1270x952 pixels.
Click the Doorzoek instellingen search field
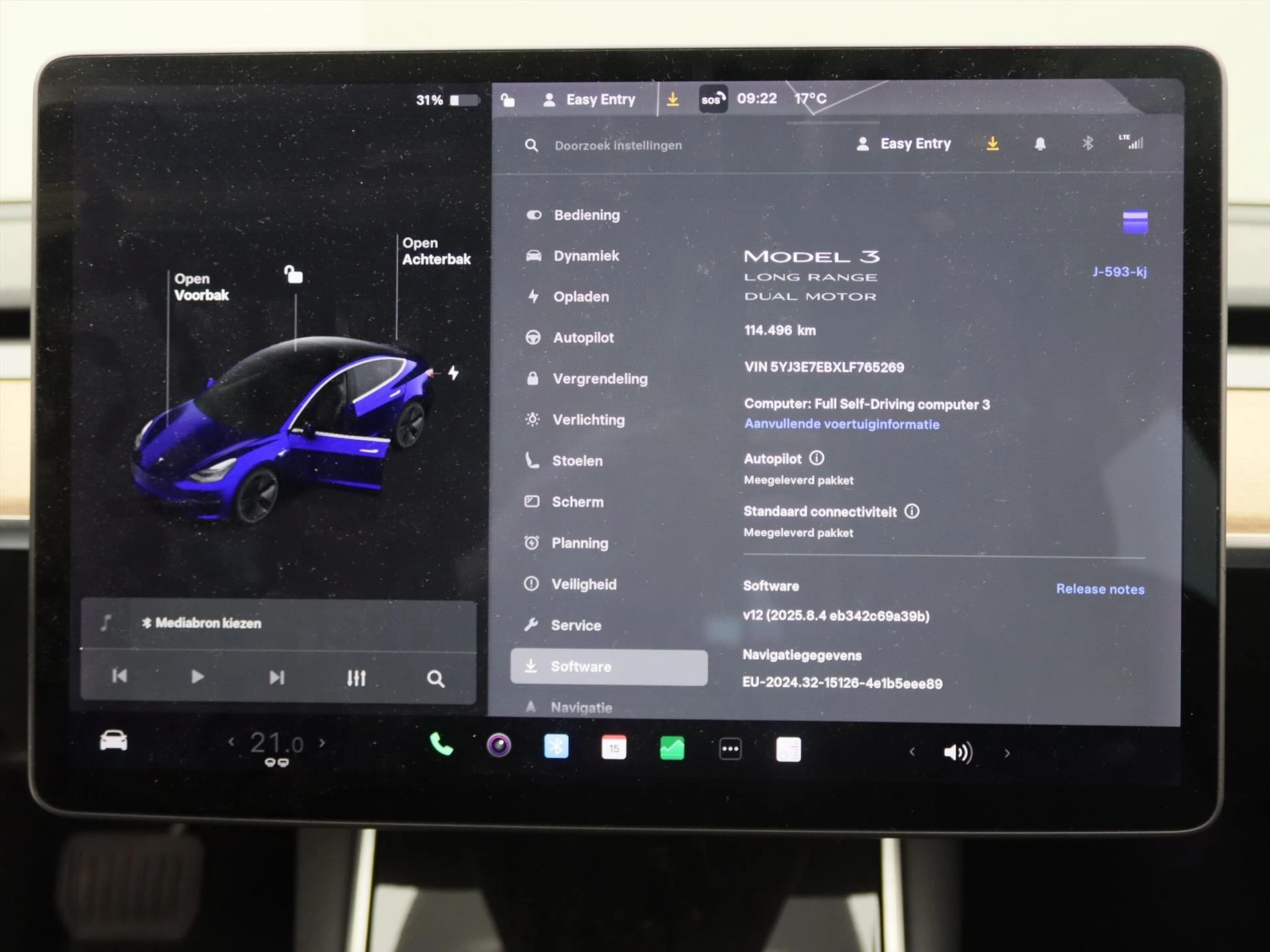point(618,145)
